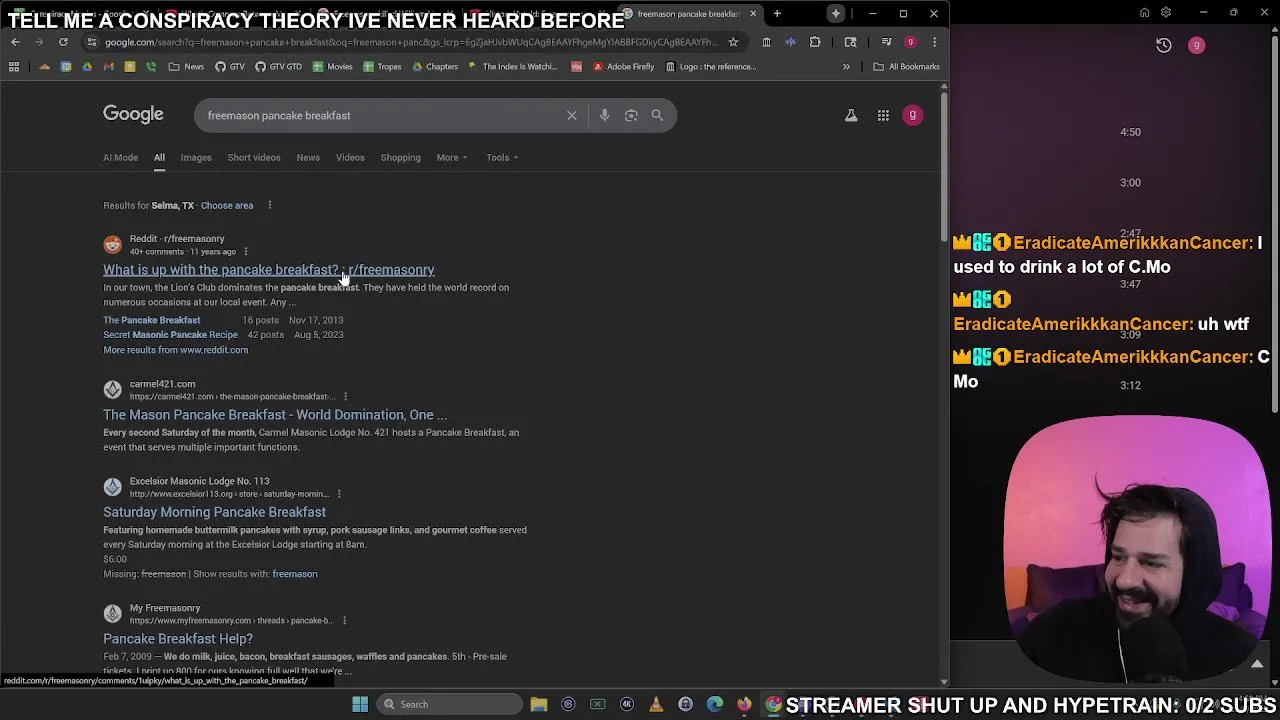Open the Chapters bookmark
1280x720 pixels.
pyautogui.click(x=435, y=67)
